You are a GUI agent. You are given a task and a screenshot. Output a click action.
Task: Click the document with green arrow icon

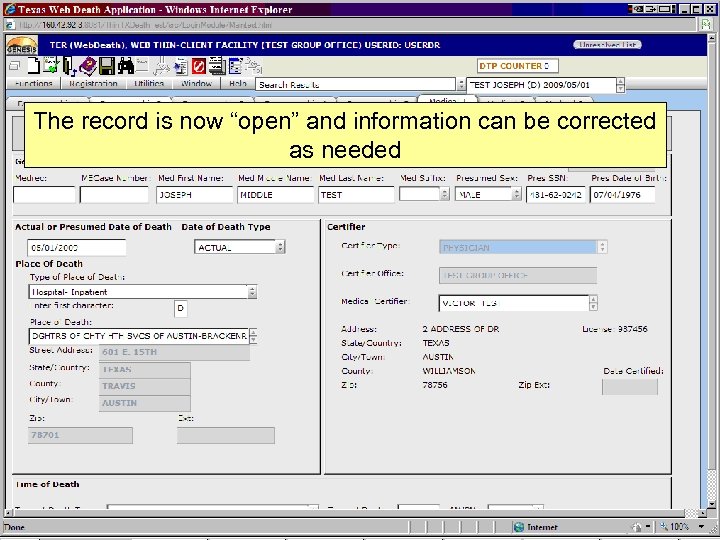click(51, 66)
